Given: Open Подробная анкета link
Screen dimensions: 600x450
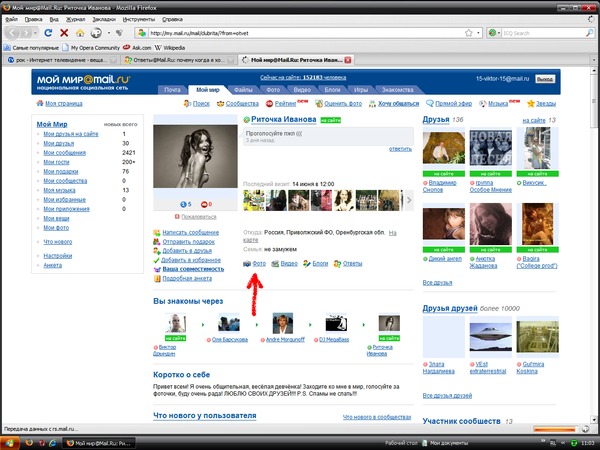Looking at the screenshot, I should pyautogui.click(x=187, y=279).
